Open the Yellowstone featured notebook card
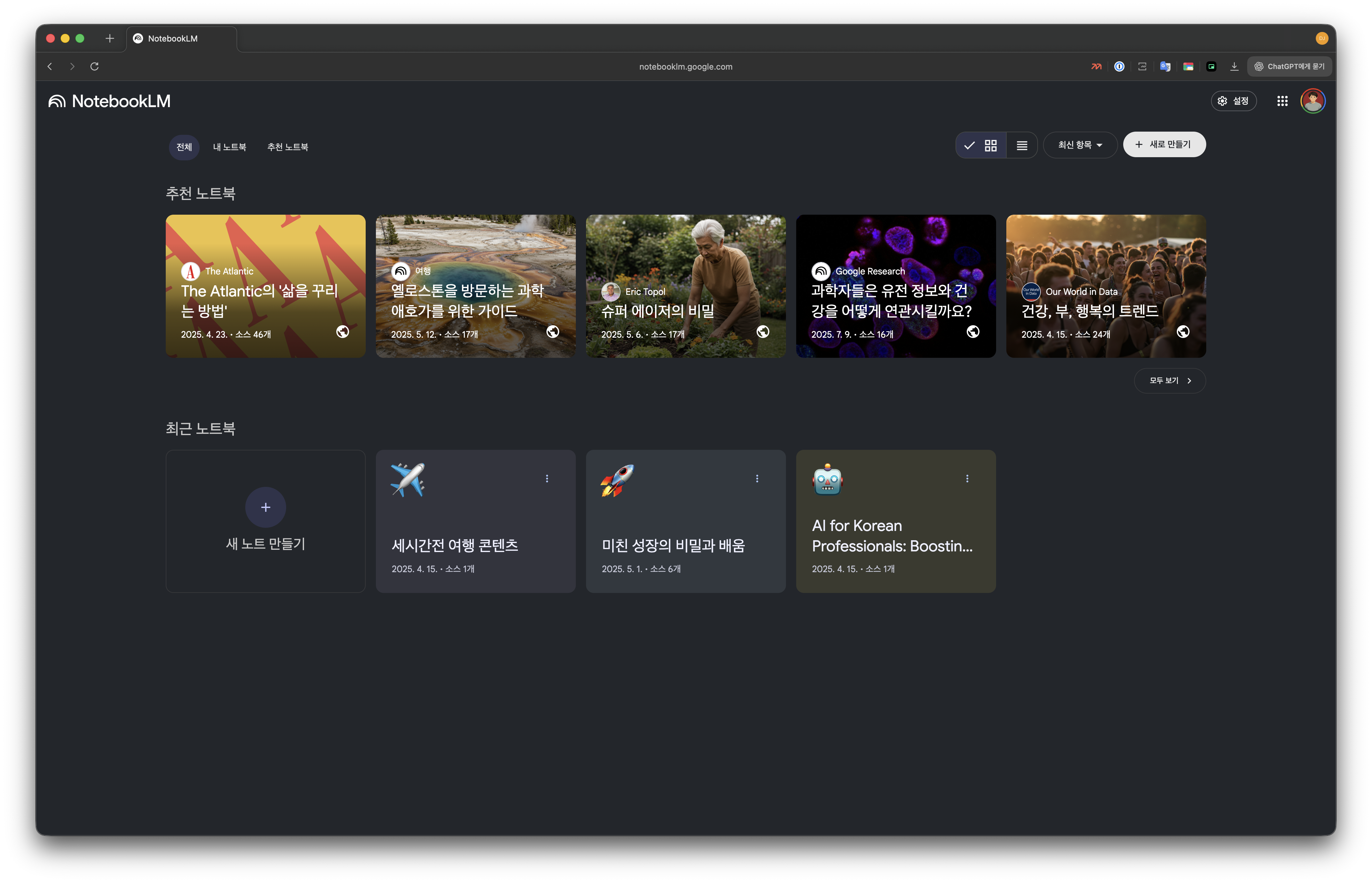Viewport: 1372px width, 883px height. (475, 286)
